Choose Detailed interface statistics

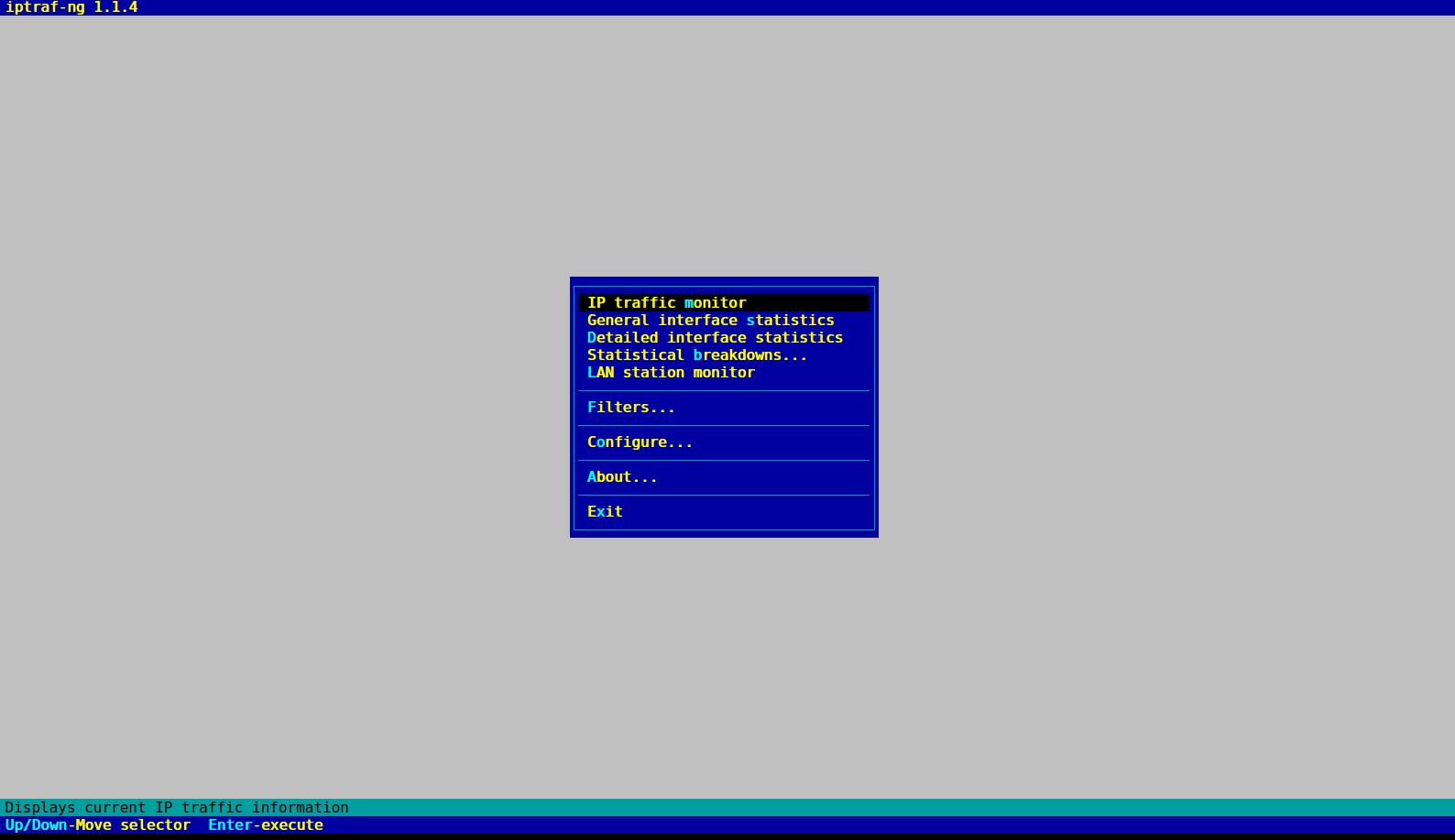715,337
